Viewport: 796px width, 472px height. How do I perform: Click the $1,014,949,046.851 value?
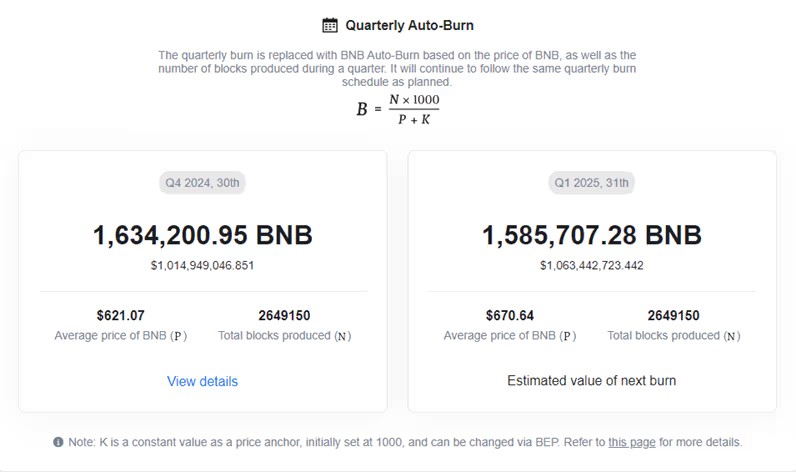coord(202,265)
